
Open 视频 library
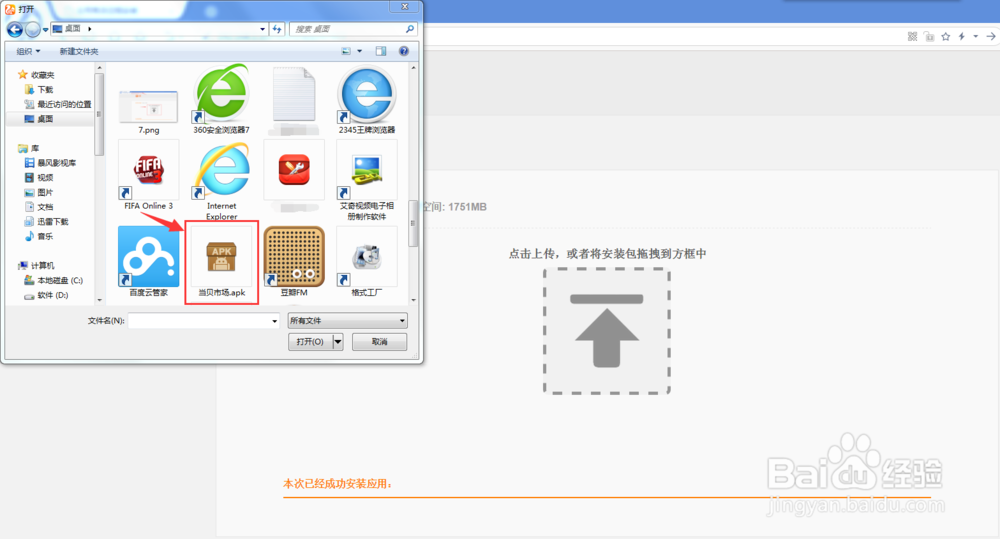click(x=39, y=177)
